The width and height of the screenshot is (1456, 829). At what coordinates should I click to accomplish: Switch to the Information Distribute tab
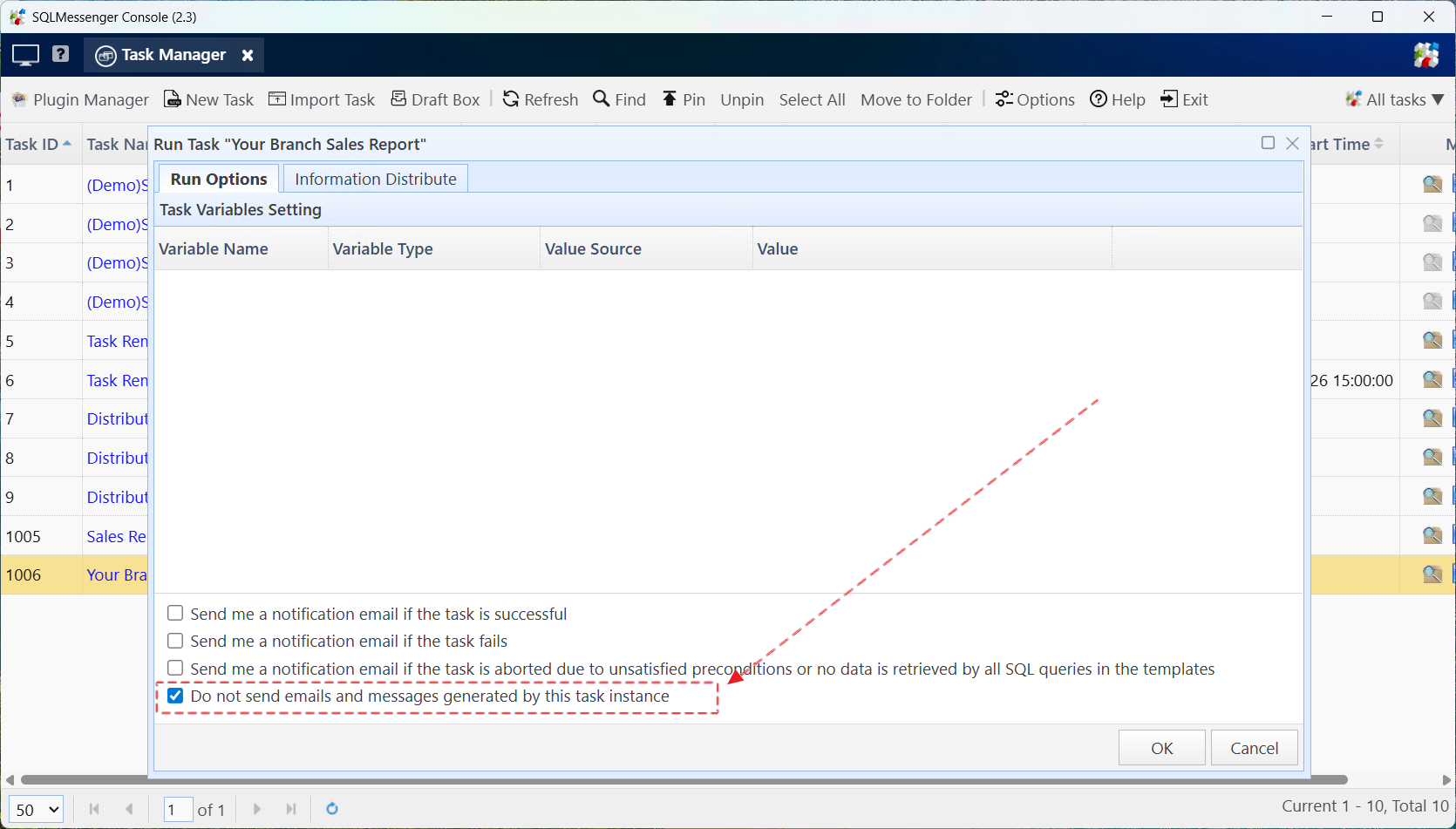[376, 178]
